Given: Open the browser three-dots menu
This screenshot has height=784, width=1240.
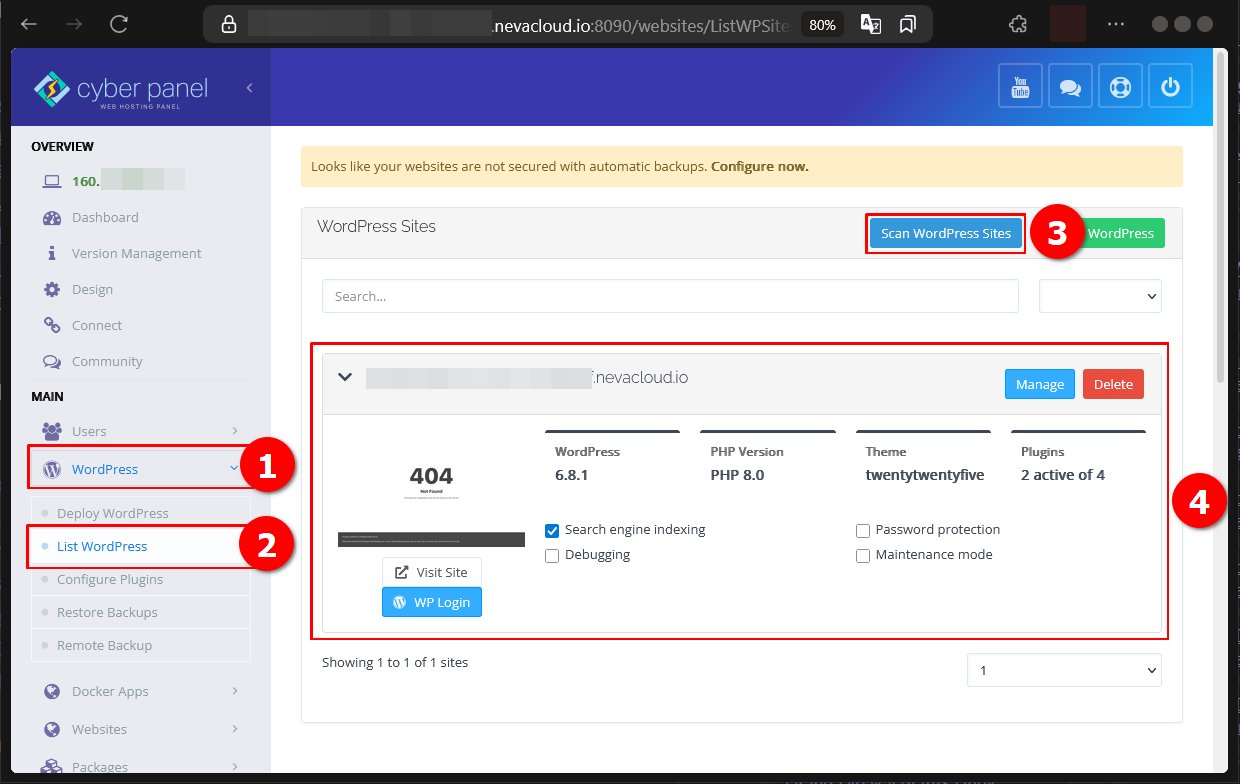Looking at the screenshot, I should pos(1116,24).
